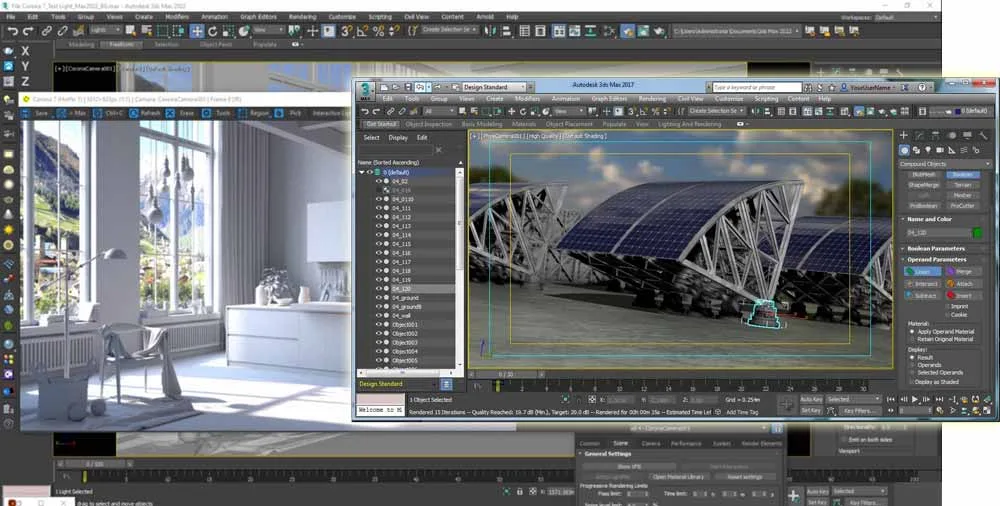This screenshot has height=506, width=1000.
Task: Collapse the Boolean Parameters rollout
Action: click(x=936, y=248)
